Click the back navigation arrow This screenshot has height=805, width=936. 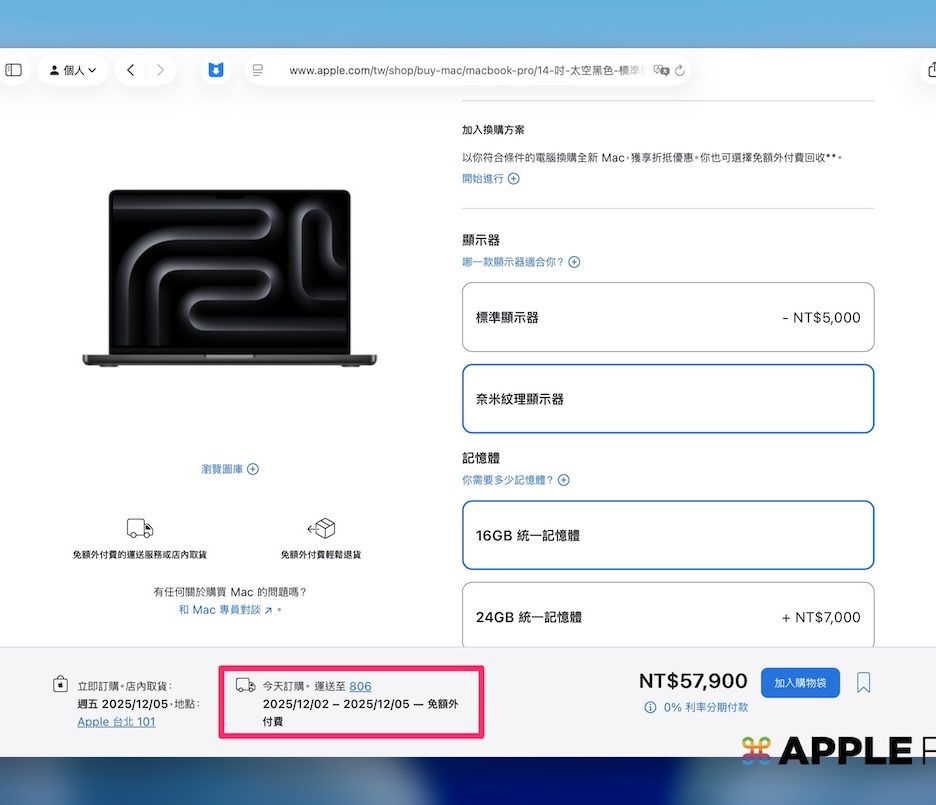[x=131, y=70]
